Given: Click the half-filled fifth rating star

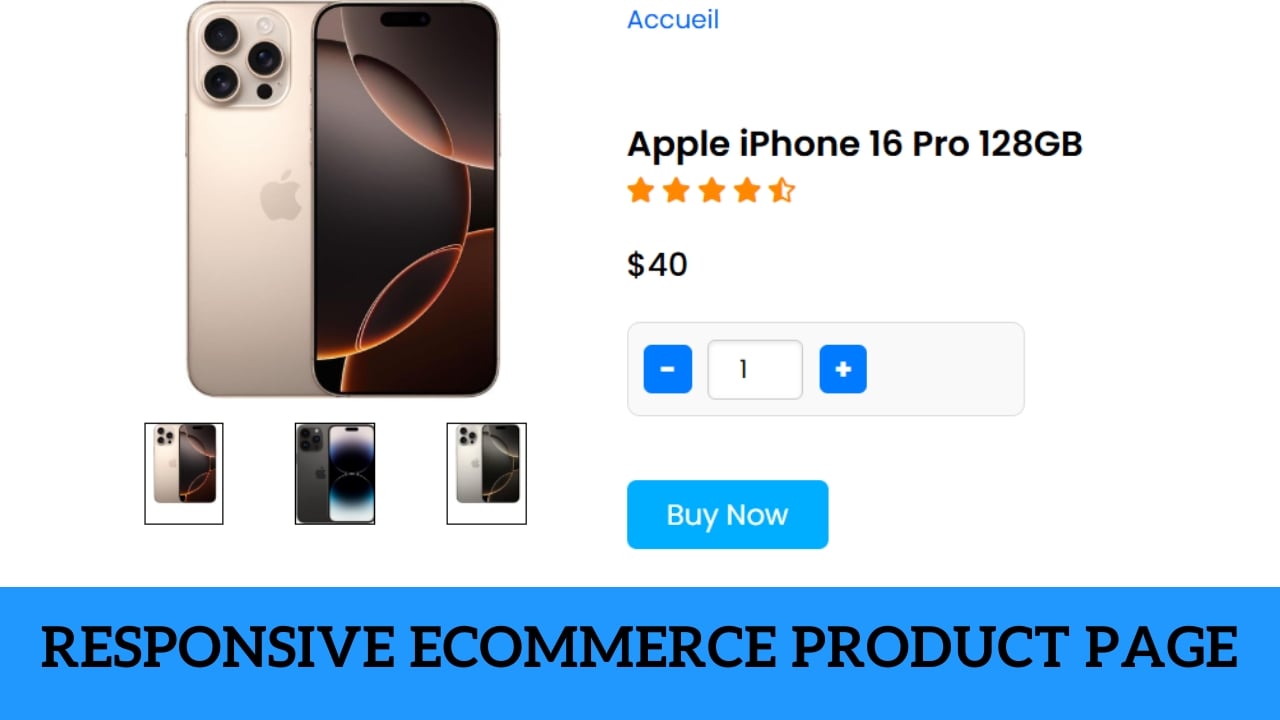Looking at the screenshot, I should click(x=782, y=190).
